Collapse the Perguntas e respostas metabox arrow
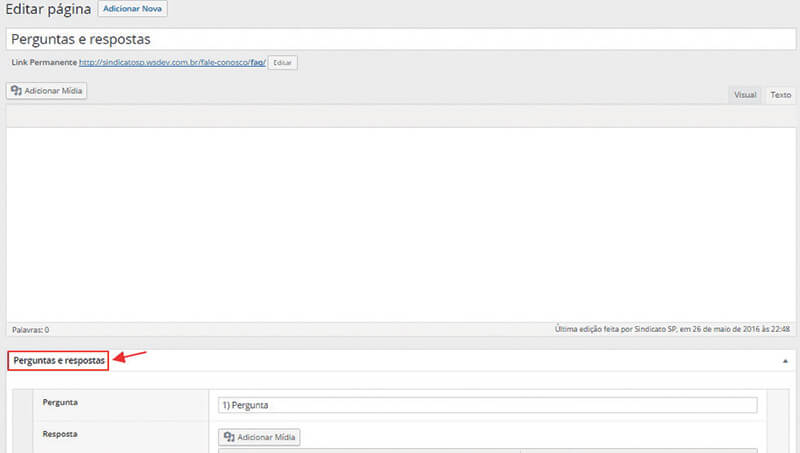800x453 pixels. click(x=785, y=360)
